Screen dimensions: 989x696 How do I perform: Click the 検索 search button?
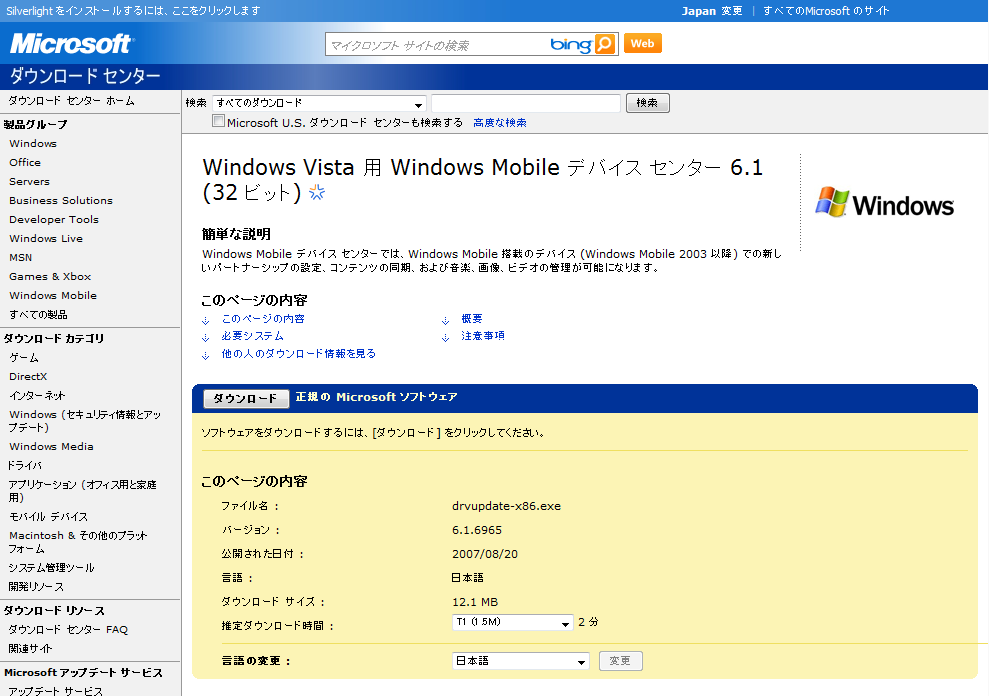coord(647,103)
